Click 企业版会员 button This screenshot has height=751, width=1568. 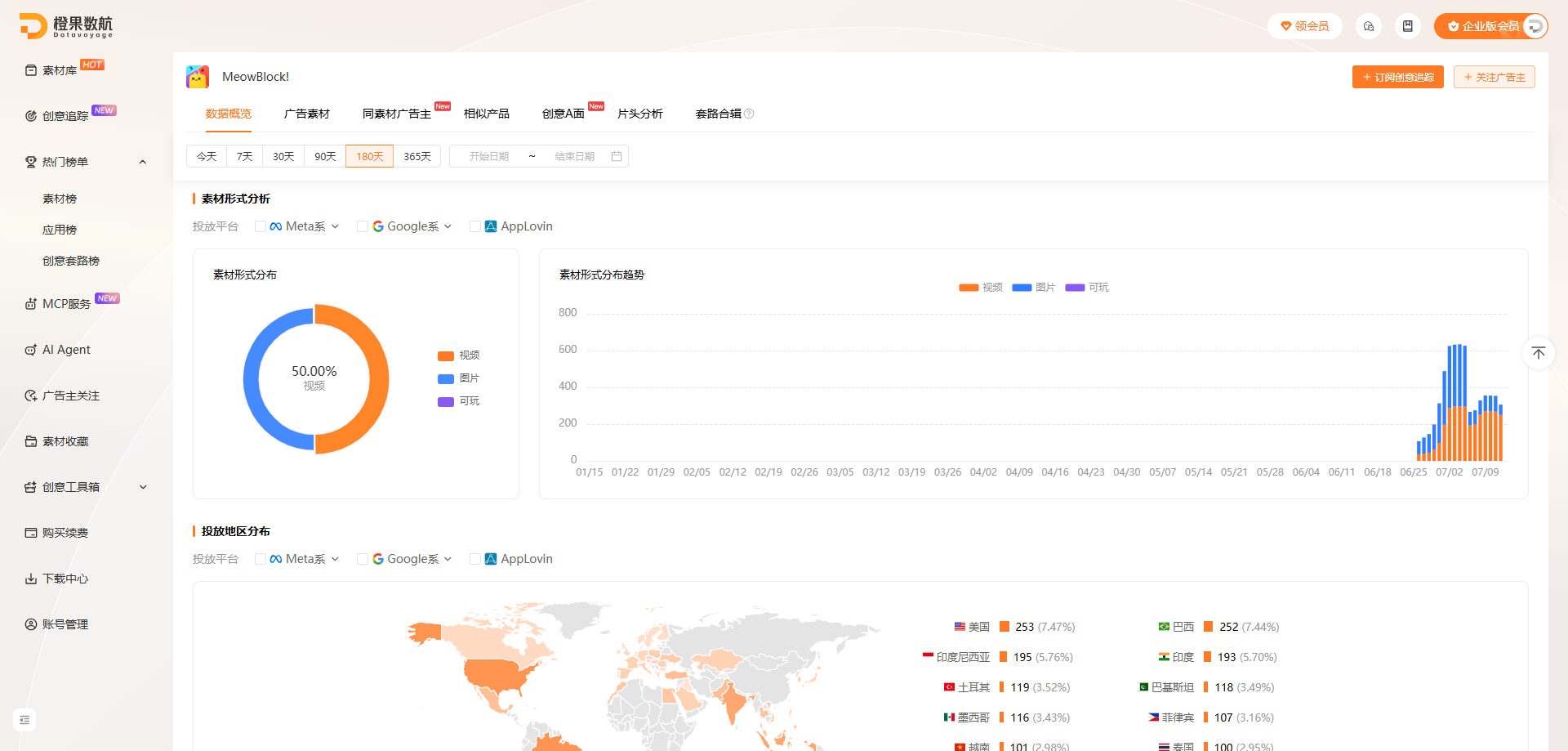pos(1491,26)
